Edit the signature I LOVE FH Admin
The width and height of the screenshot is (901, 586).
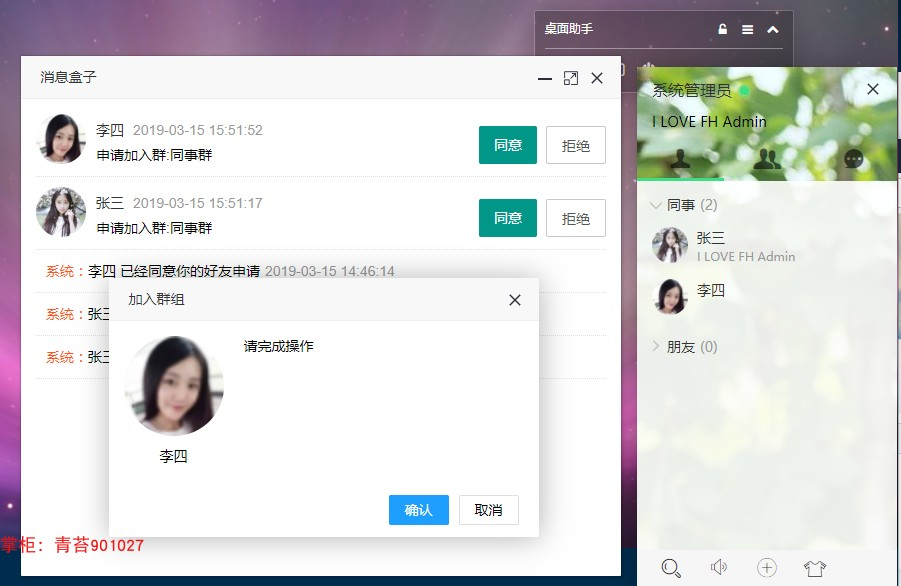coord(709,122)
